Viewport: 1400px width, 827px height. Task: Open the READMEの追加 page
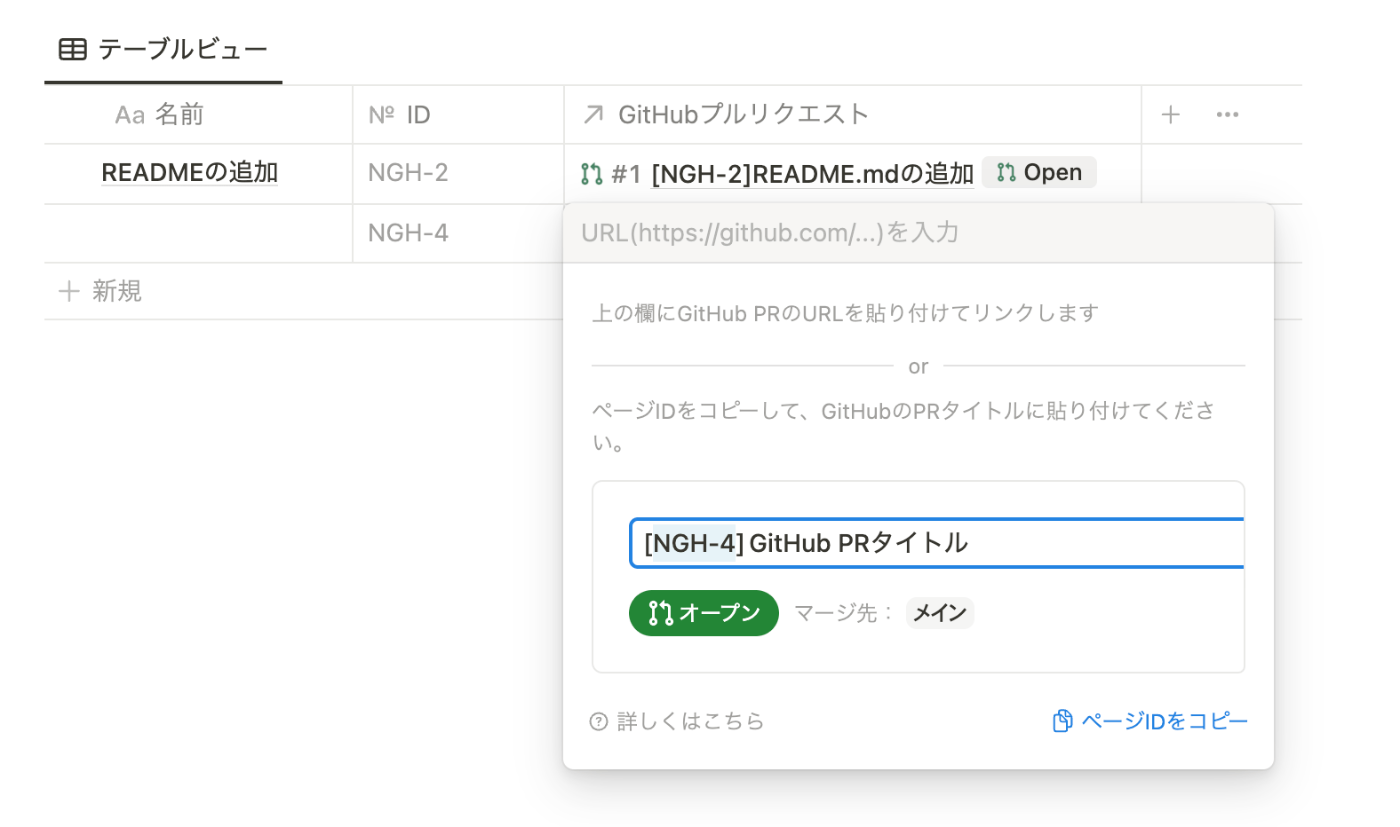click(x=190, y=173)
